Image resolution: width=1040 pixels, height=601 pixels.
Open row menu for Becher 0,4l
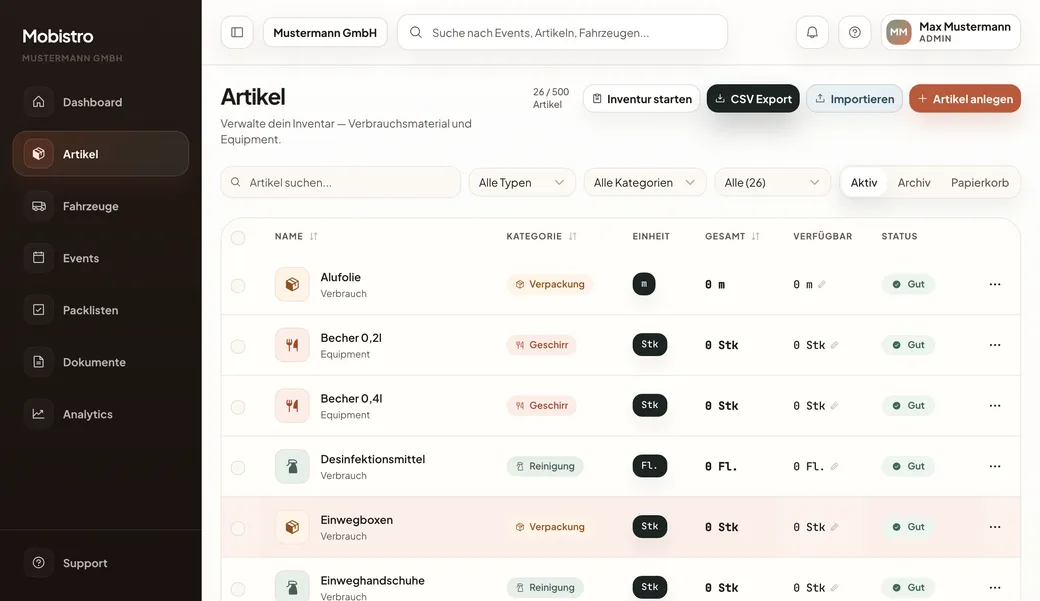point(994,406)
